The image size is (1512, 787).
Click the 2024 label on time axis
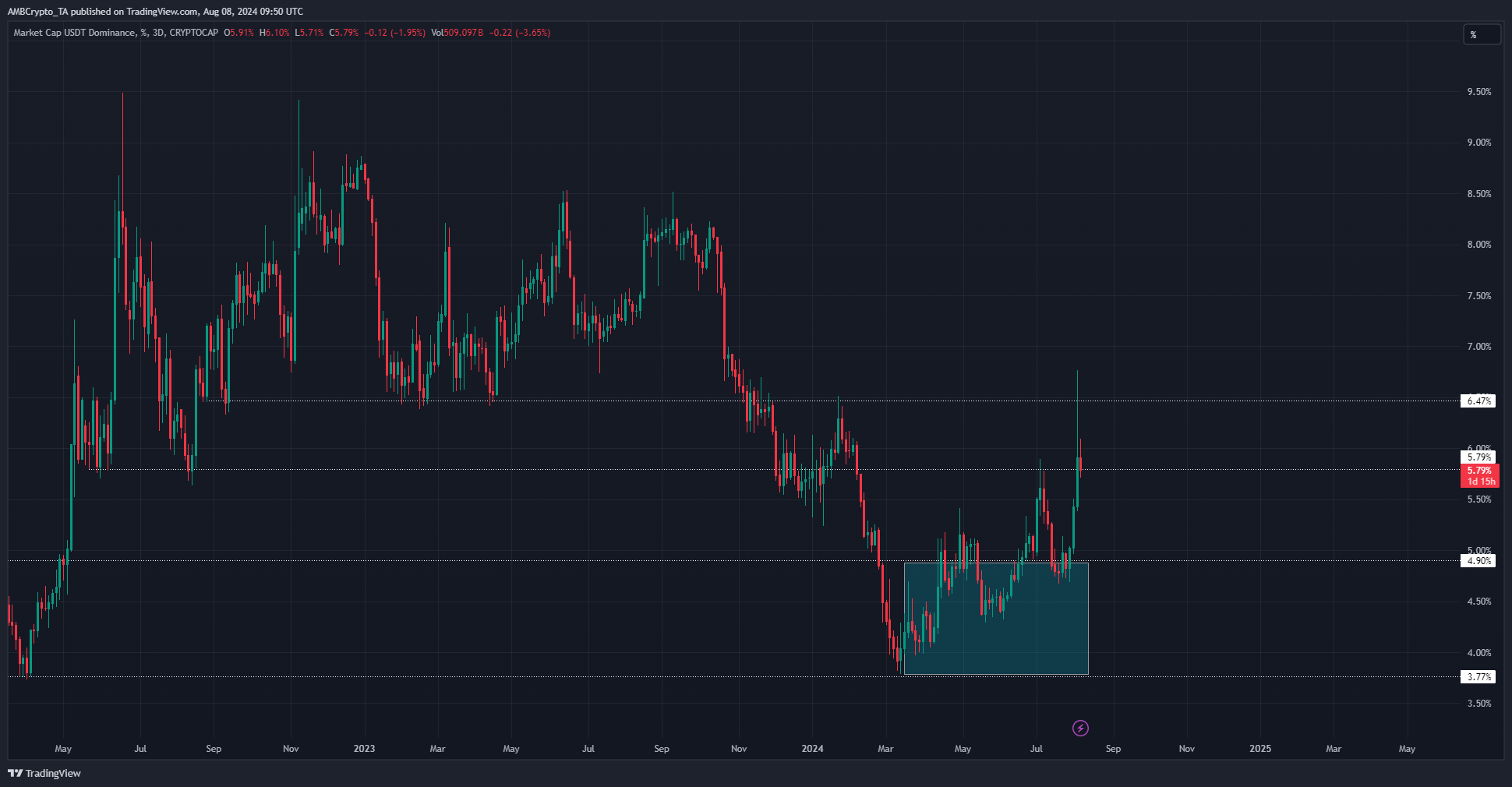812,749
